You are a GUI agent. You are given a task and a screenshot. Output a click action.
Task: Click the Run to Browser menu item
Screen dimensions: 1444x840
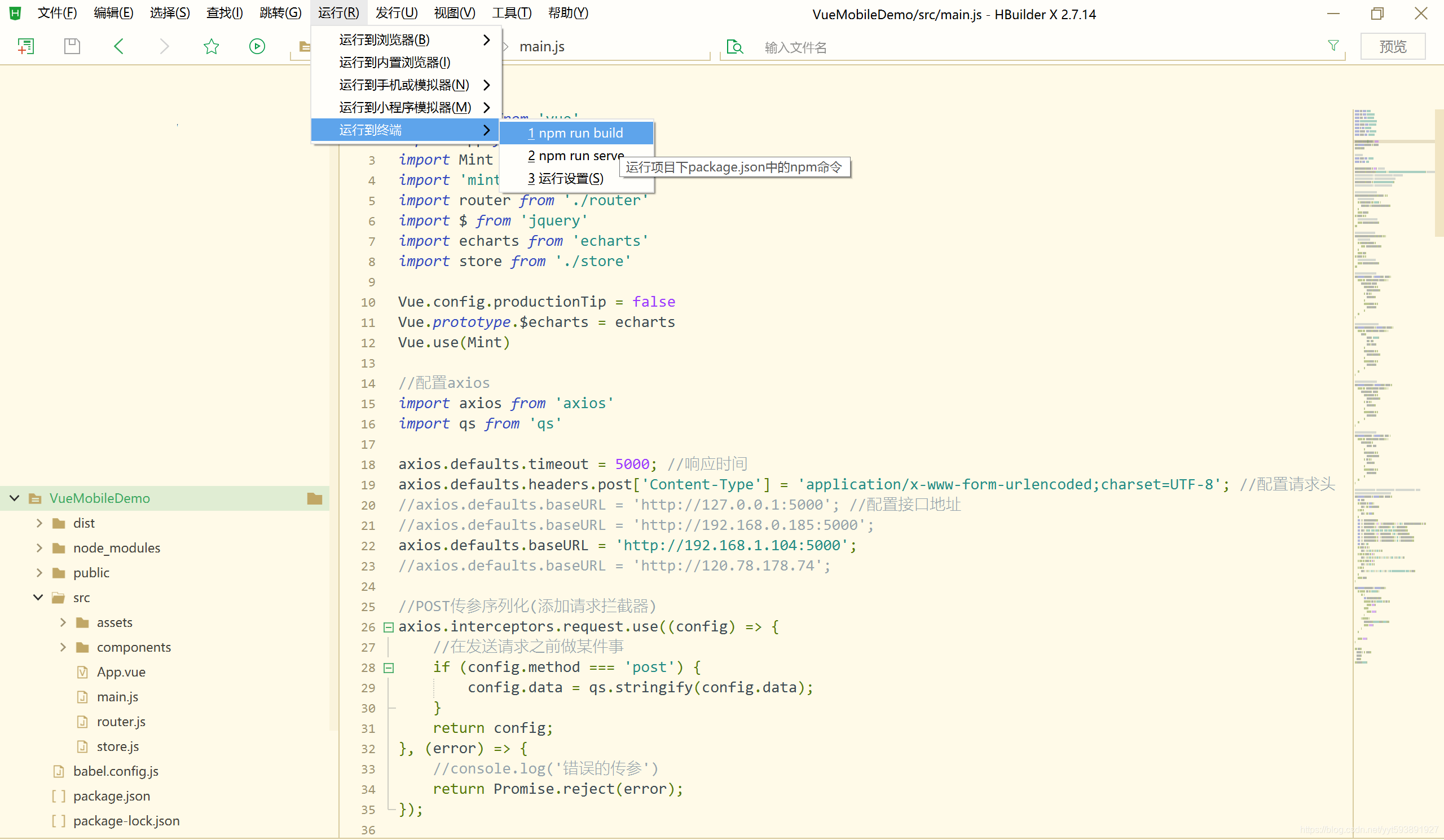(x=405, y=39)
